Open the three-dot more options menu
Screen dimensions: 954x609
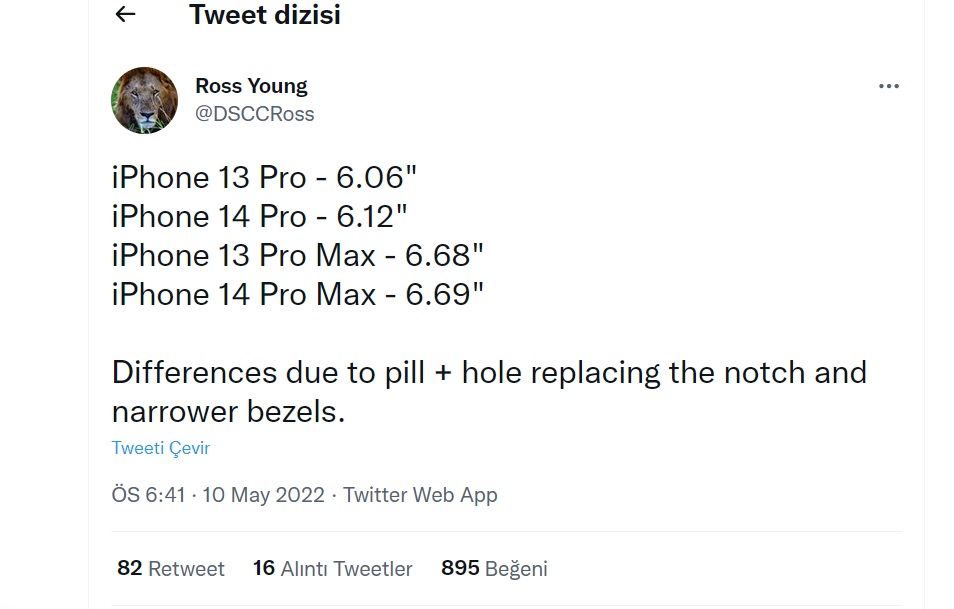(888, 86)
